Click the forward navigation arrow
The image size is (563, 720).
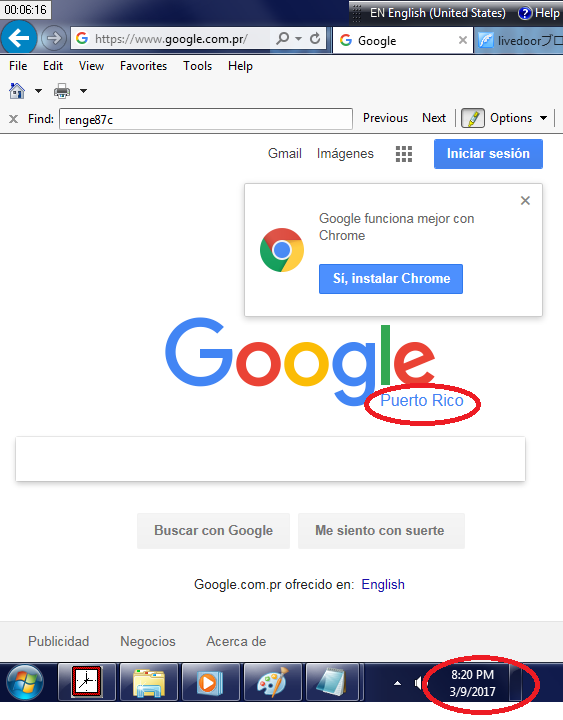tap(53, 38)
